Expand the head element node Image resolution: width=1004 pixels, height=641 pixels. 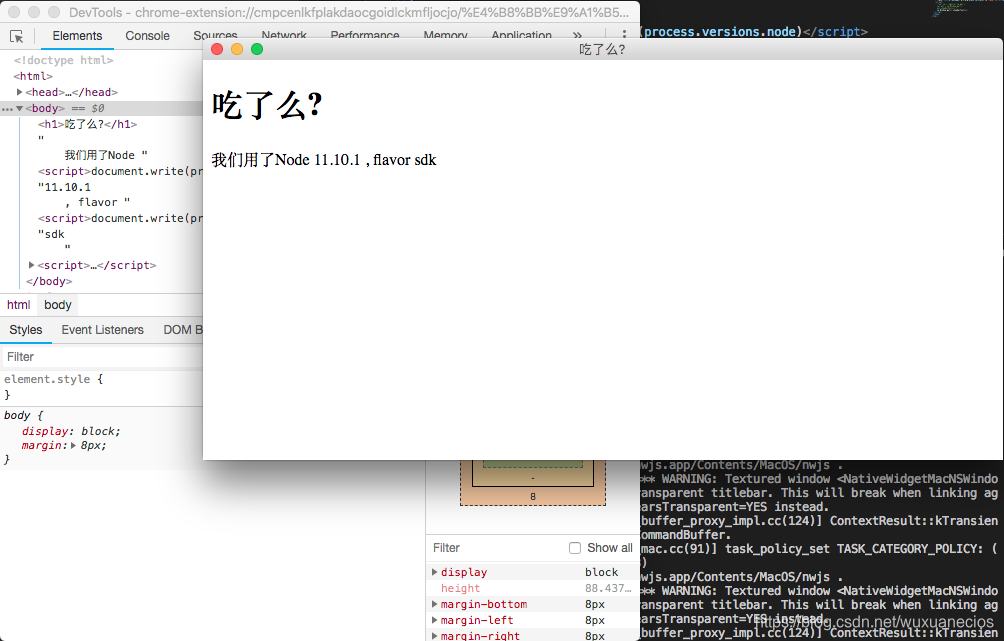(x=20, y=92)
